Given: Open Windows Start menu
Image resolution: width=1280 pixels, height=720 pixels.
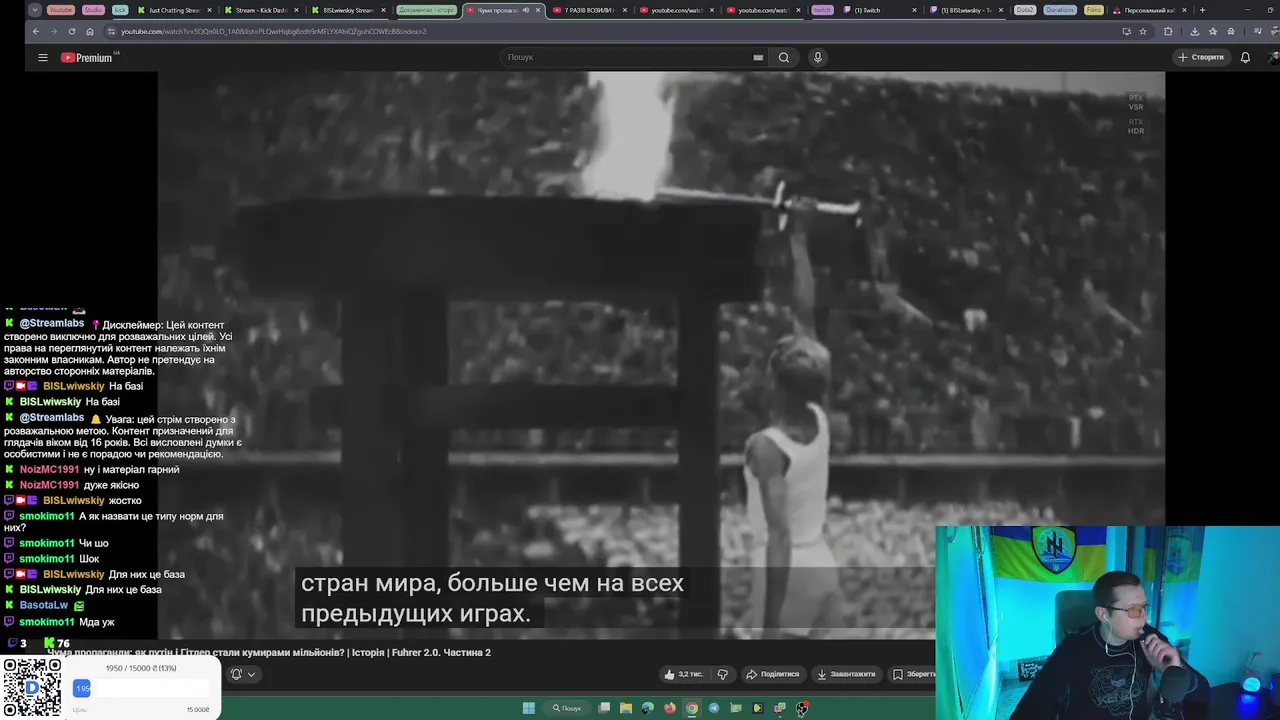Looking at the screenshot, I should click(x=528, y=708).
